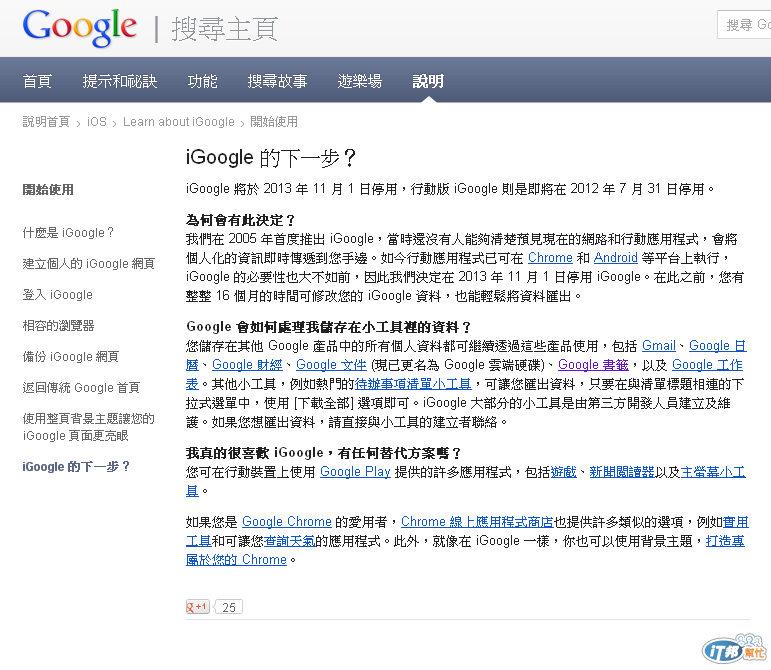Screen dimensions: 771x670
Task: Follow the Chrome link in the decision paragraph
Action: point(550,258)
